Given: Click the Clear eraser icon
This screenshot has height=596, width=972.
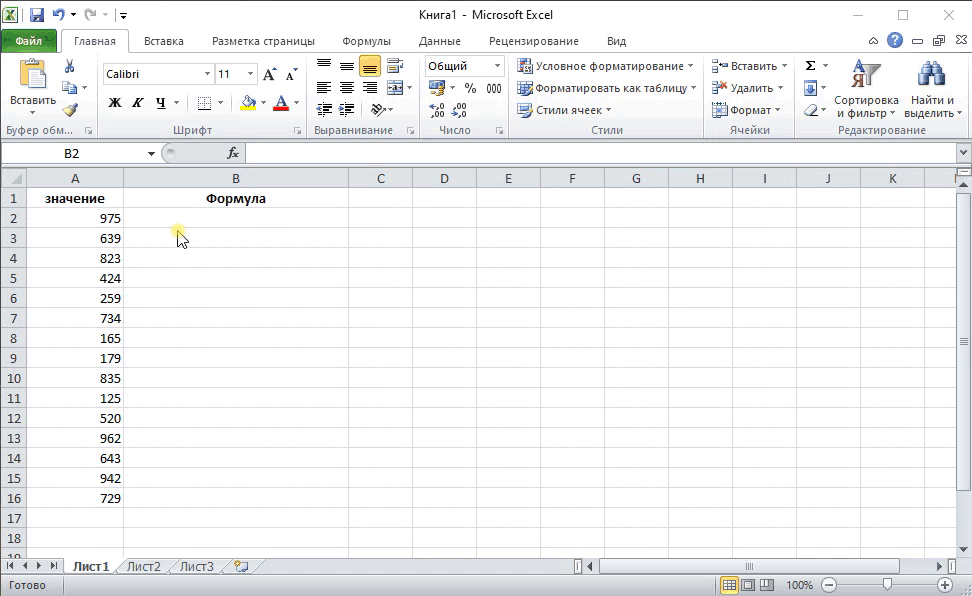Looking at the screenshot, I should tap(811, 110).
